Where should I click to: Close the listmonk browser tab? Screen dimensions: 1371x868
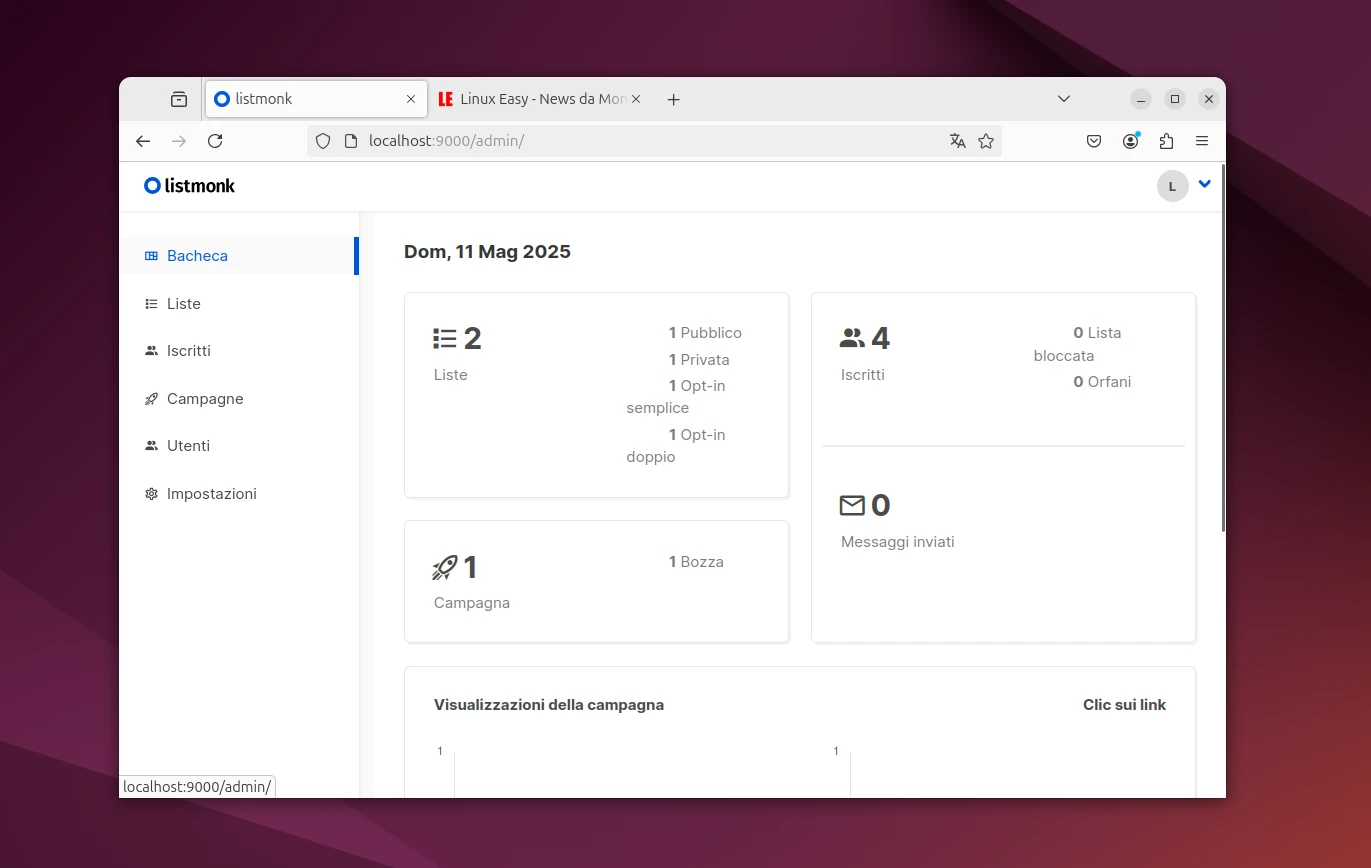coord(411,99)
